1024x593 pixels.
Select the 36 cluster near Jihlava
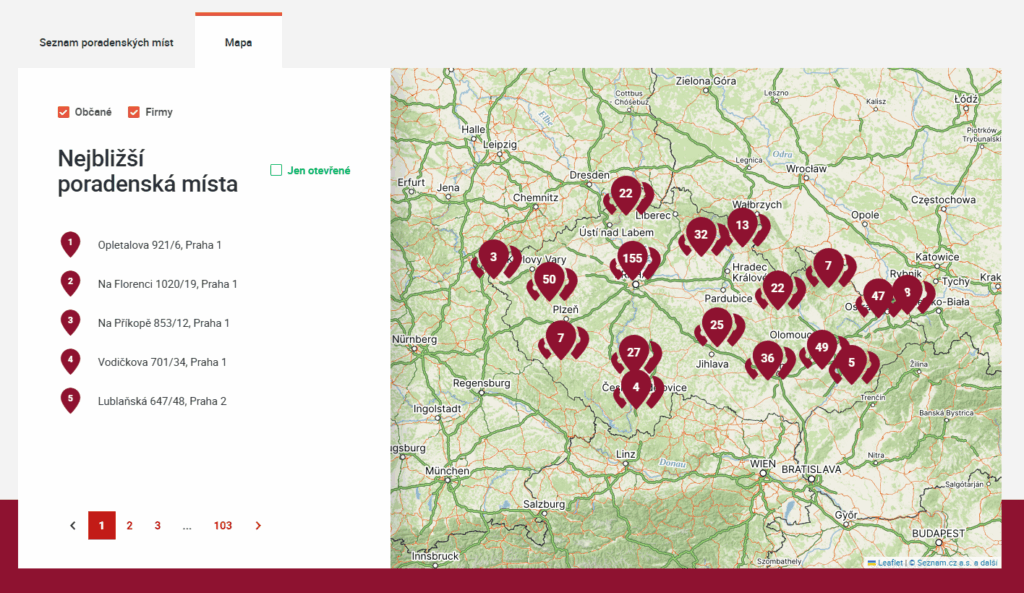769,356
